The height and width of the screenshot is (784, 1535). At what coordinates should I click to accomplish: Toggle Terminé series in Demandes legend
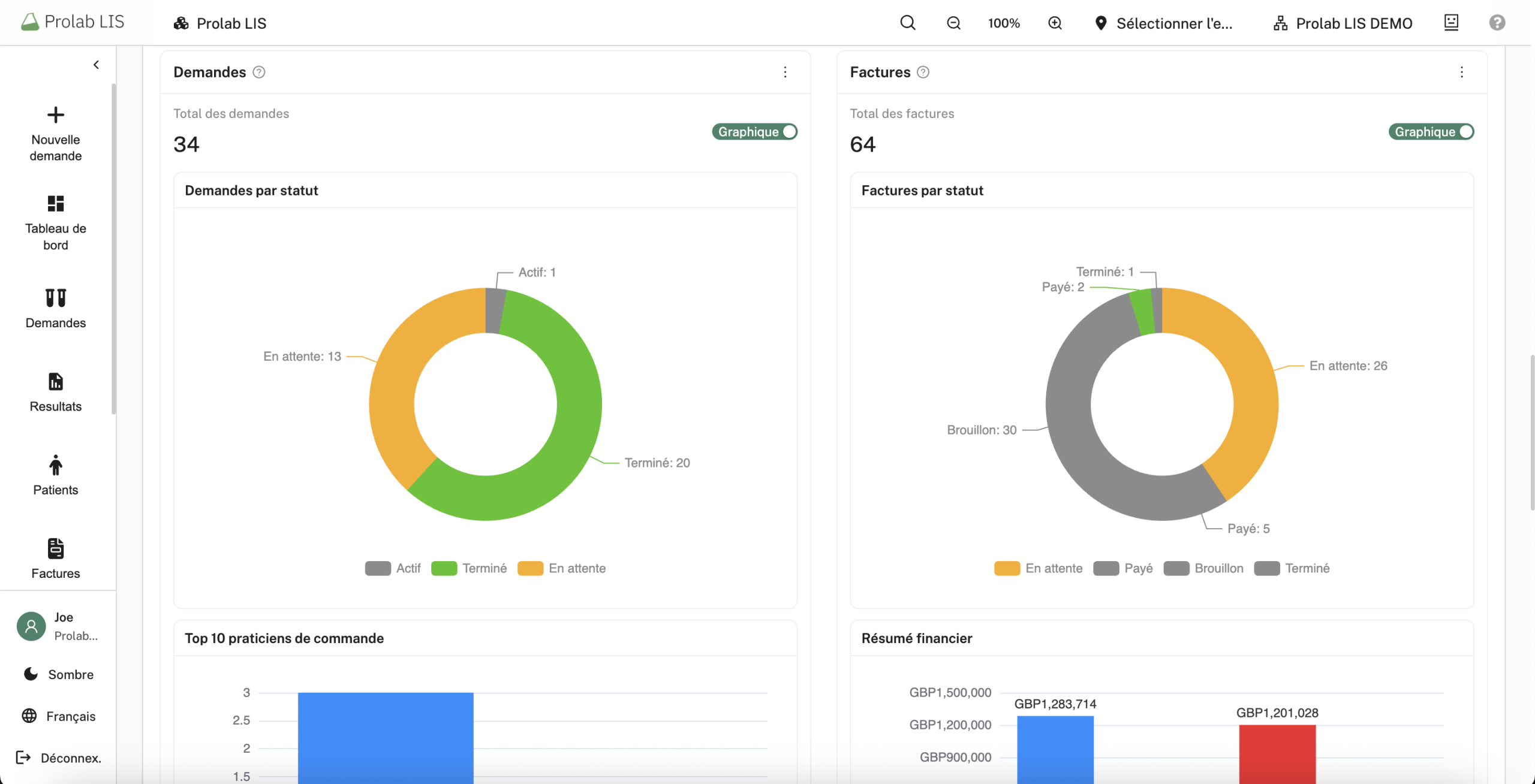[469, 568]
